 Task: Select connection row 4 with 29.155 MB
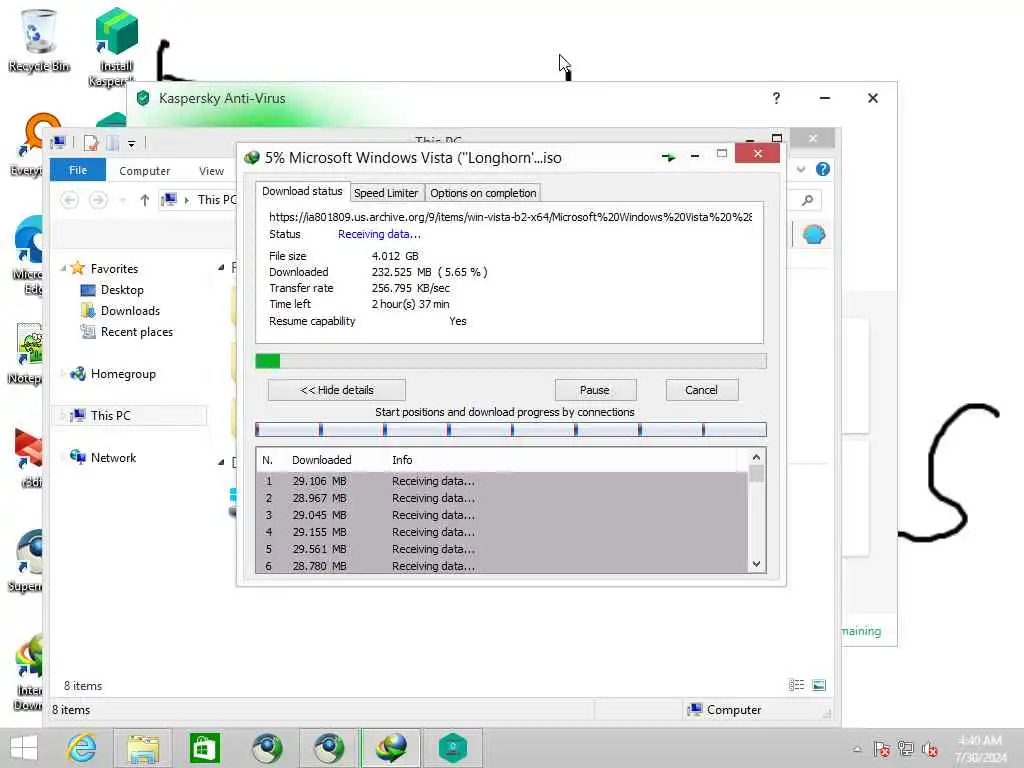502,532
